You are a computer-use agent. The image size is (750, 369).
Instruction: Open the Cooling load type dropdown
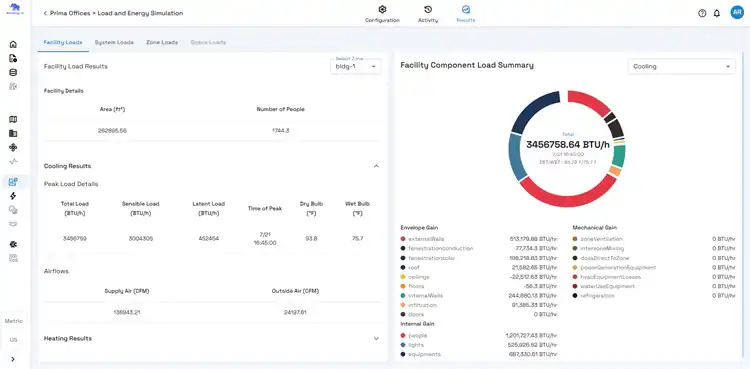point(681,67)
